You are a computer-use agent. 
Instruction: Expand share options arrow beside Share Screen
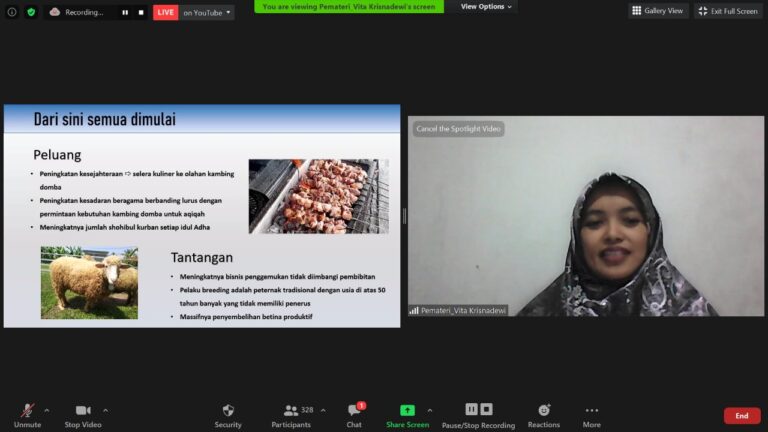click(x=430, y=410)
